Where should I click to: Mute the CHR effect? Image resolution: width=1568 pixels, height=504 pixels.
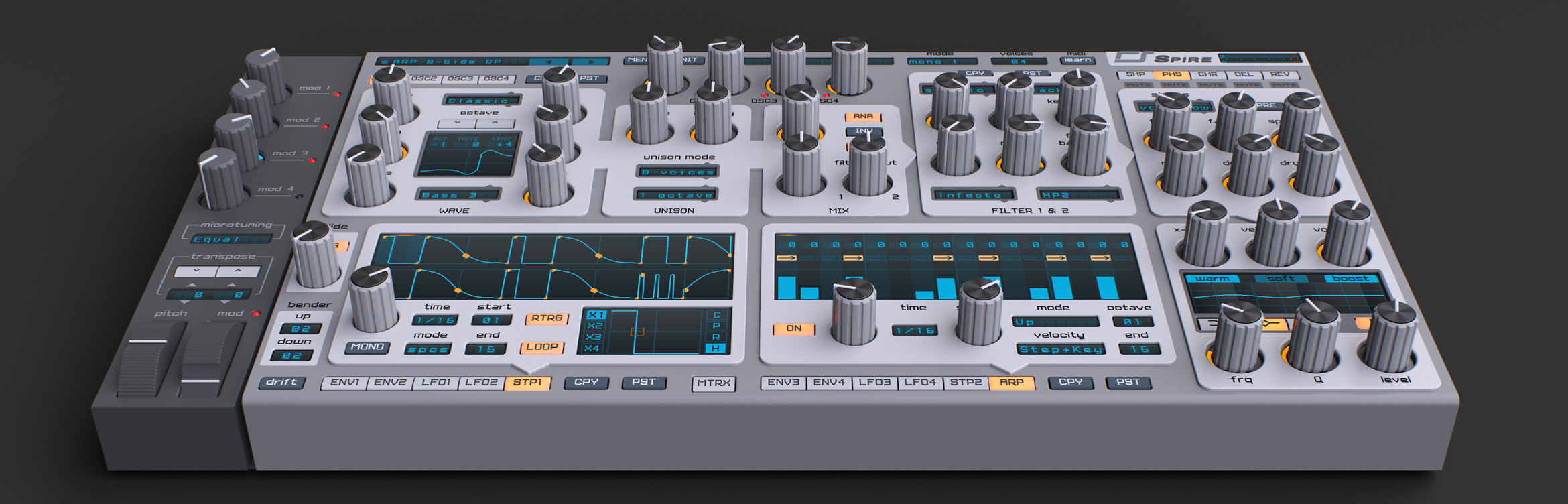tap(1211, 85)
